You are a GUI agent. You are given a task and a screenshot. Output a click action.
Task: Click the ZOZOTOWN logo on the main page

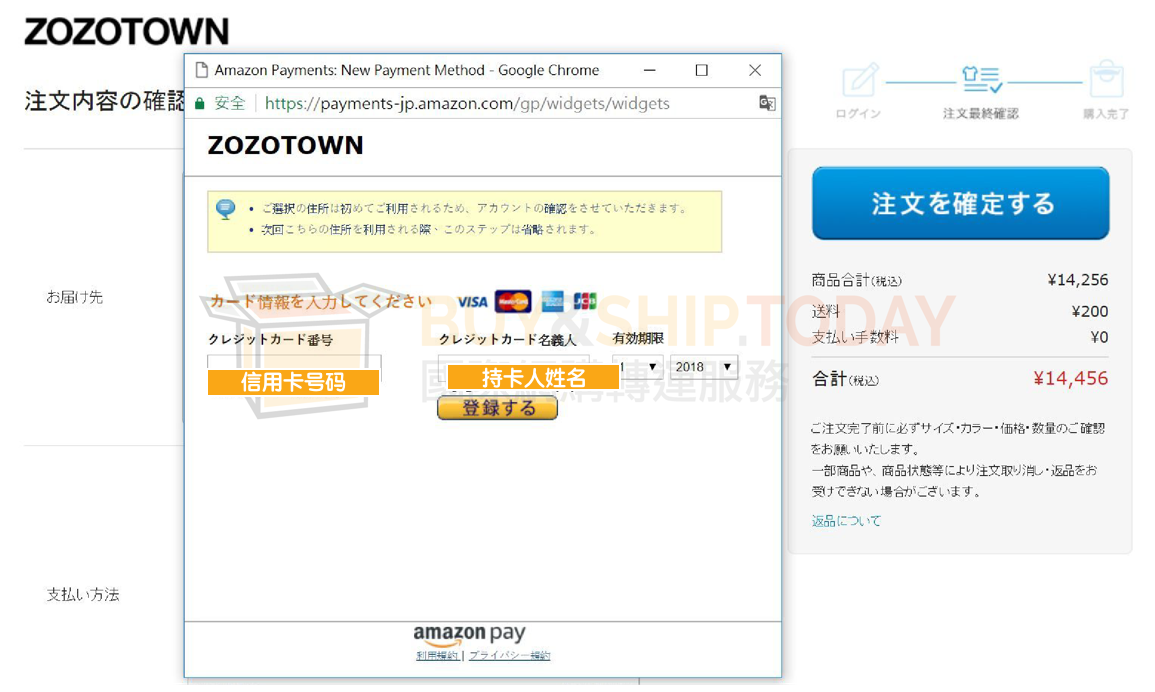[127, 32]
